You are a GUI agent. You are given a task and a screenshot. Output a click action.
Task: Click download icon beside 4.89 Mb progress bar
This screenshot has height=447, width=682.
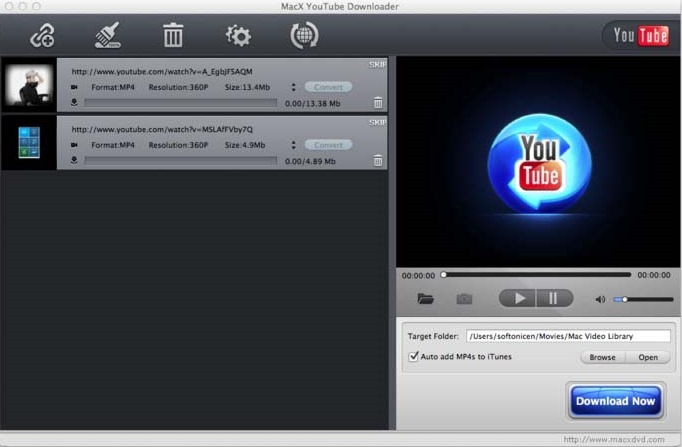[x=74, y=160]
